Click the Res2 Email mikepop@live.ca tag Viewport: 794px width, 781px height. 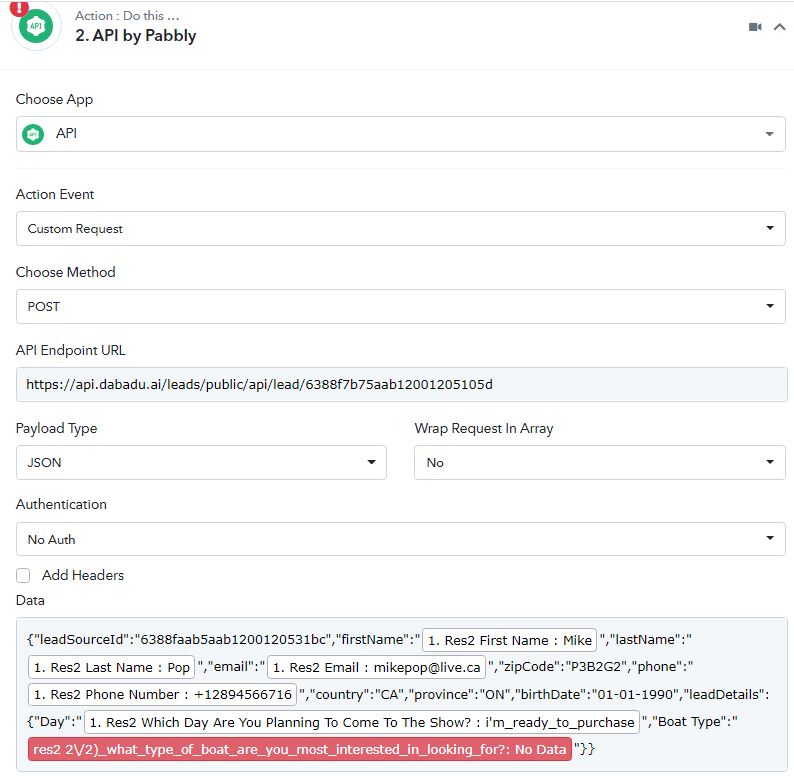(376, 667)
